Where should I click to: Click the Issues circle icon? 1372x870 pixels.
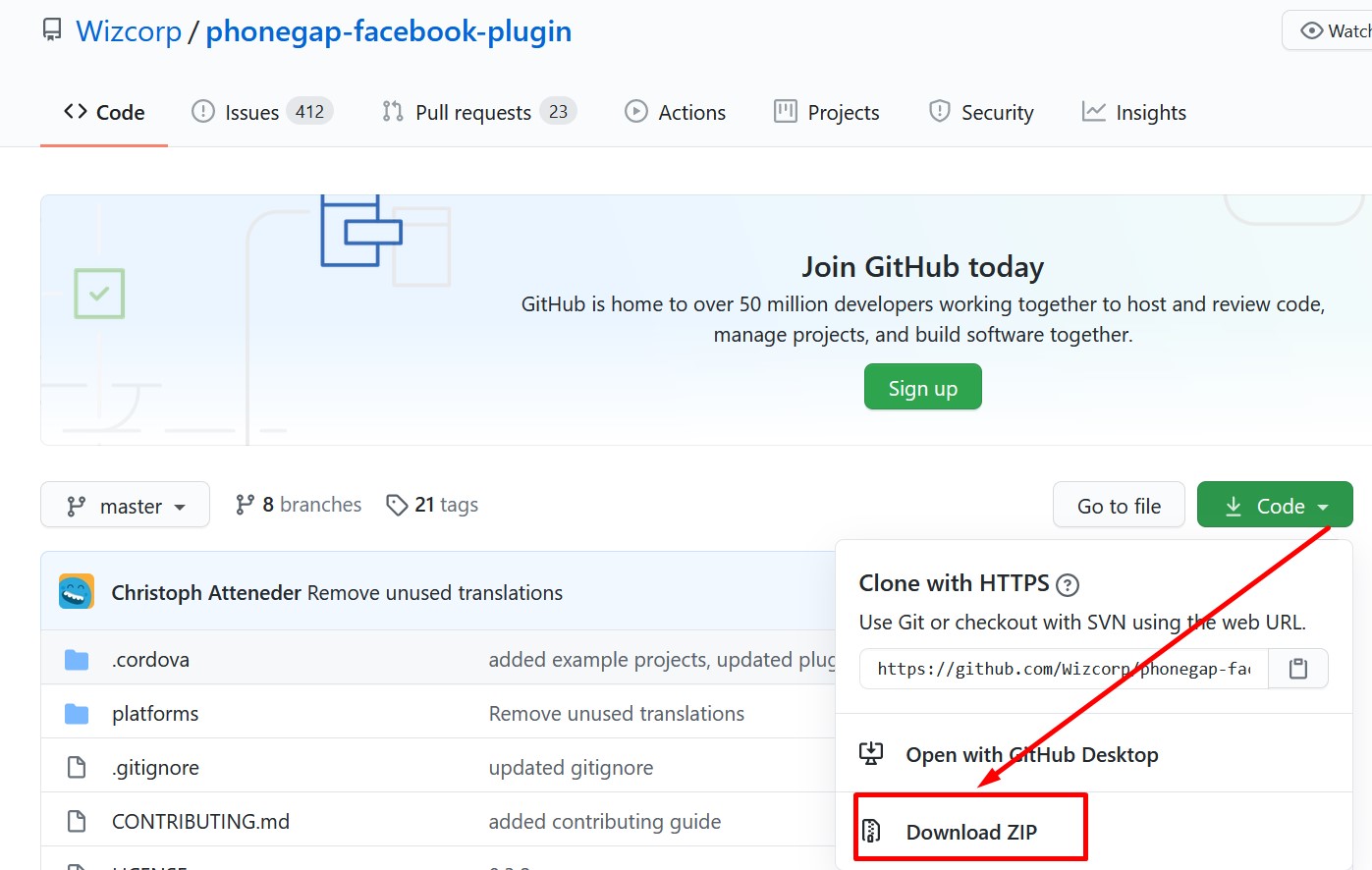[203, 111]
